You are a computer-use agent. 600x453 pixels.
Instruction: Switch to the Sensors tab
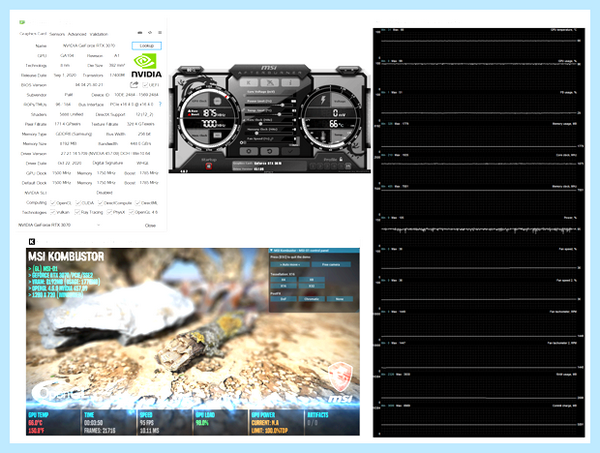[57, 34]
